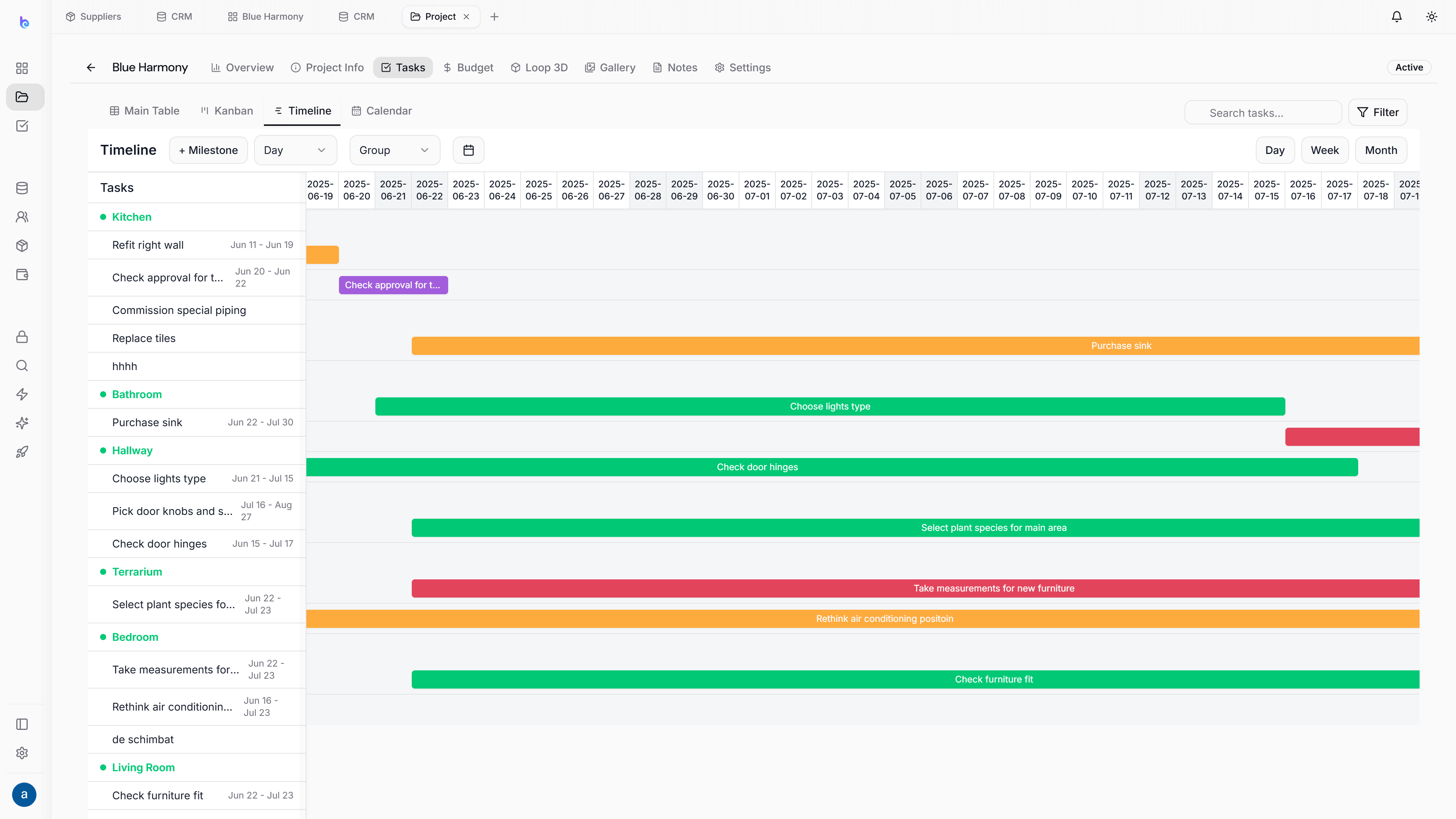Click the notifications bell icon

(x=1396, y=17)
